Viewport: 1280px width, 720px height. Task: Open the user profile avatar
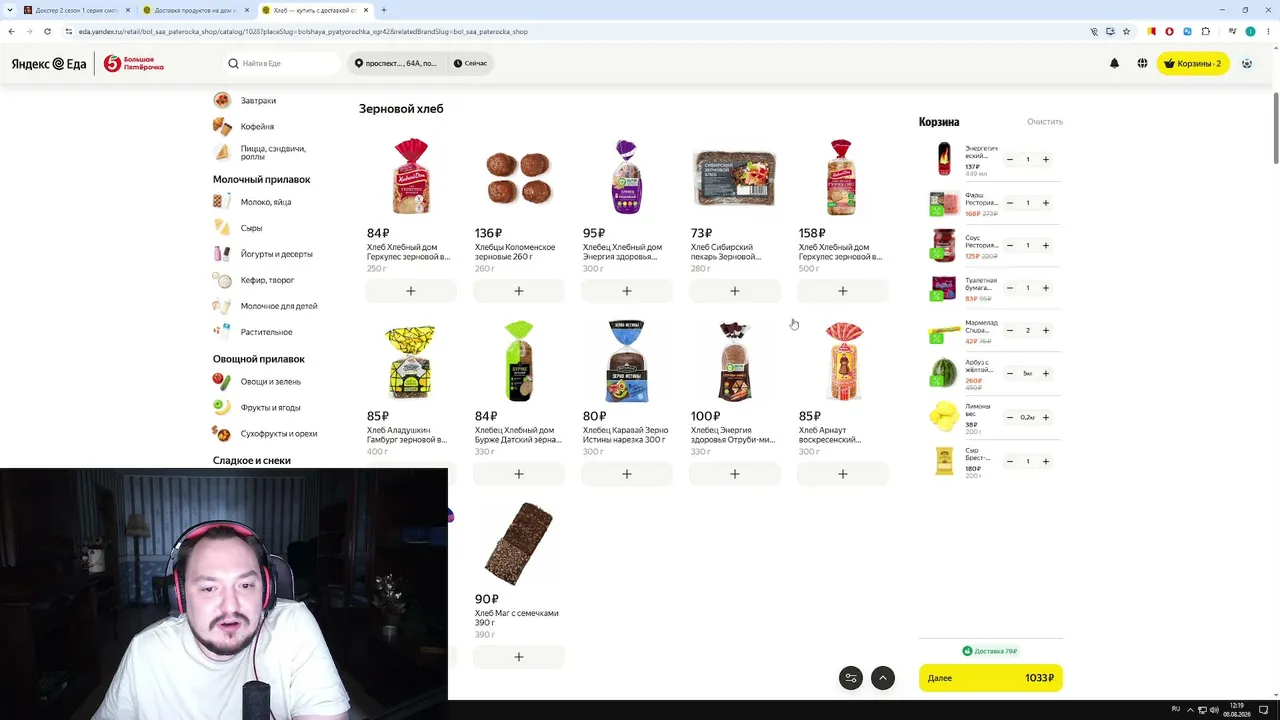[x=1247, y=63]
